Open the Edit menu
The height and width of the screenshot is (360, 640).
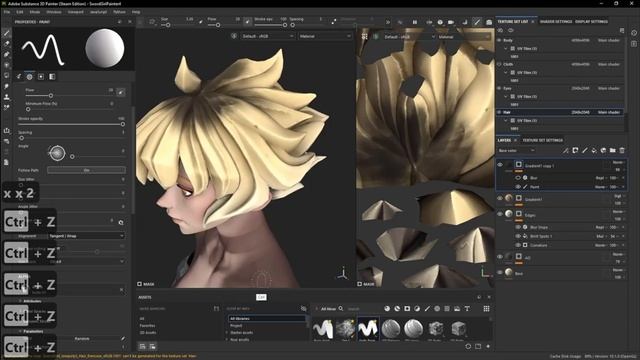(20, 12)
